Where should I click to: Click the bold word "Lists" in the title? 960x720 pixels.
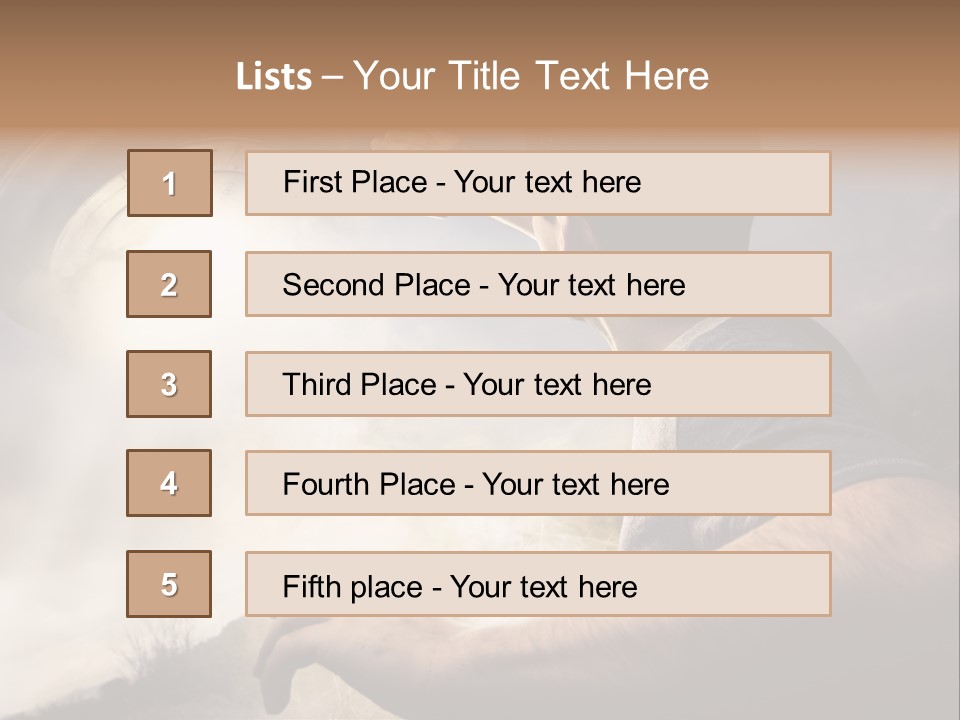[x=273, y=77]
